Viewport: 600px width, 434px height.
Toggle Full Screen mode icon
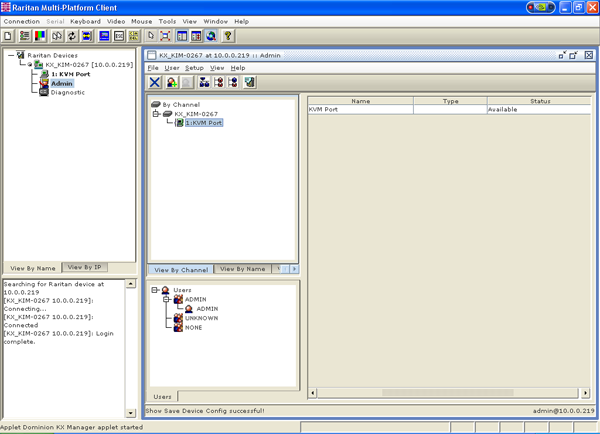165,36
